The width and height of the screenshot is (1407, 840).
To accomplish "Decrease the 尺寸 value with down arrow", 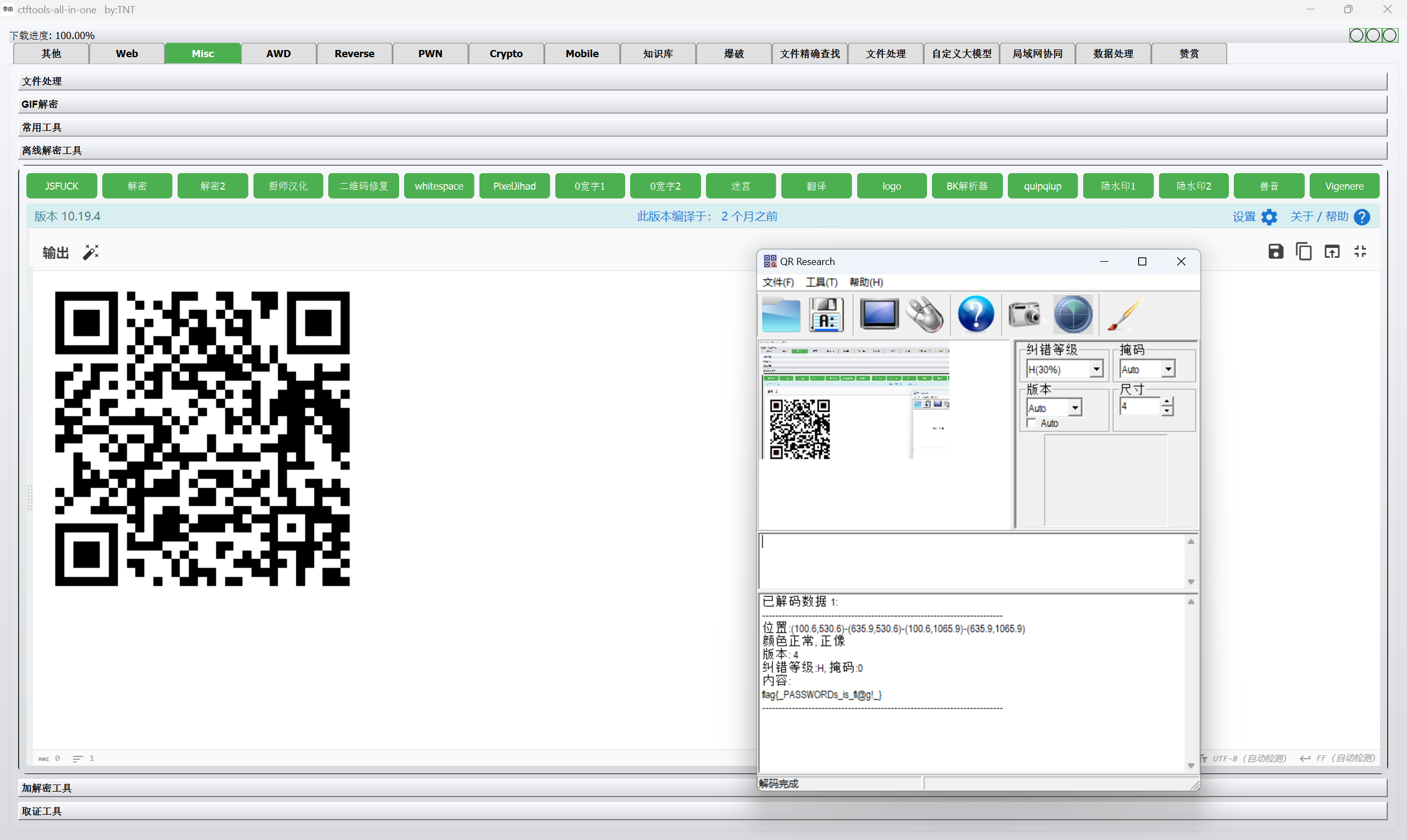I will 1167,411.
